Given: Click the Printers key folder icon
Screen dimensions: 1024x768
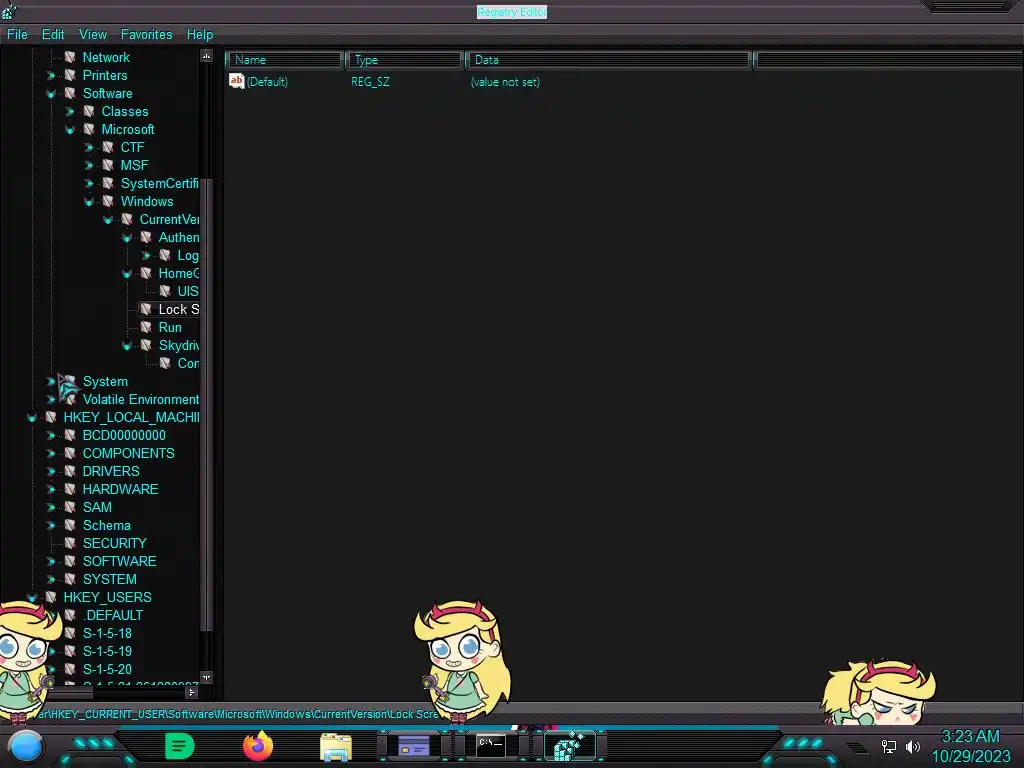Looking at the screenshot, I should [70, 75].
